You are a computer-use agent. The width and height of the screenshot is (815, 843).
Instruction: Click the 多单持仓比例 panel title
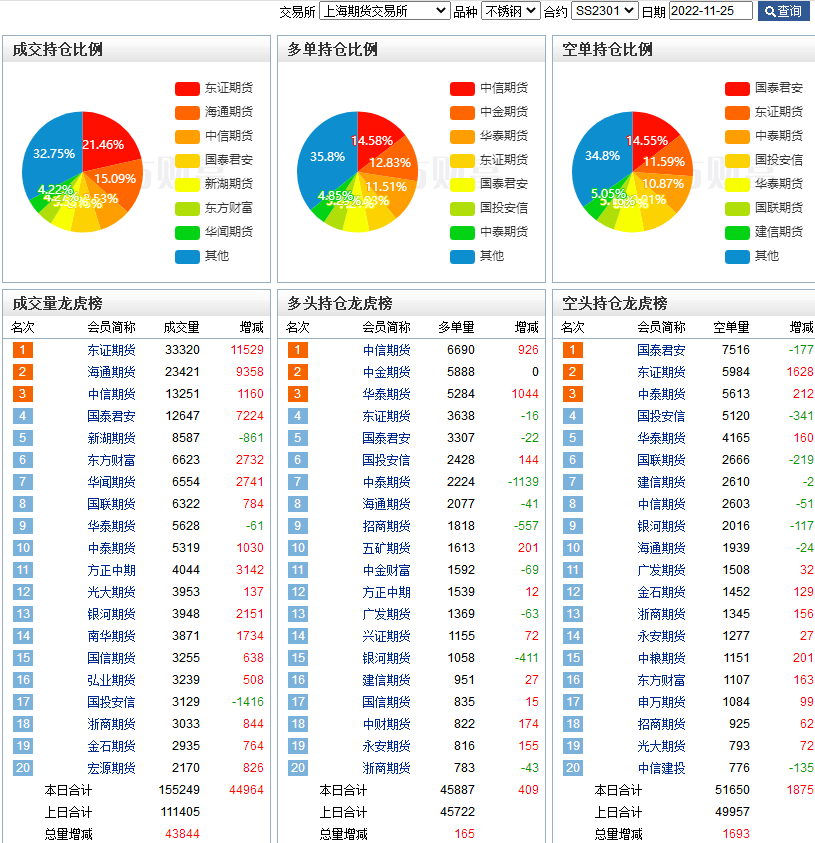pyautogui.click(x=332, y=49)
